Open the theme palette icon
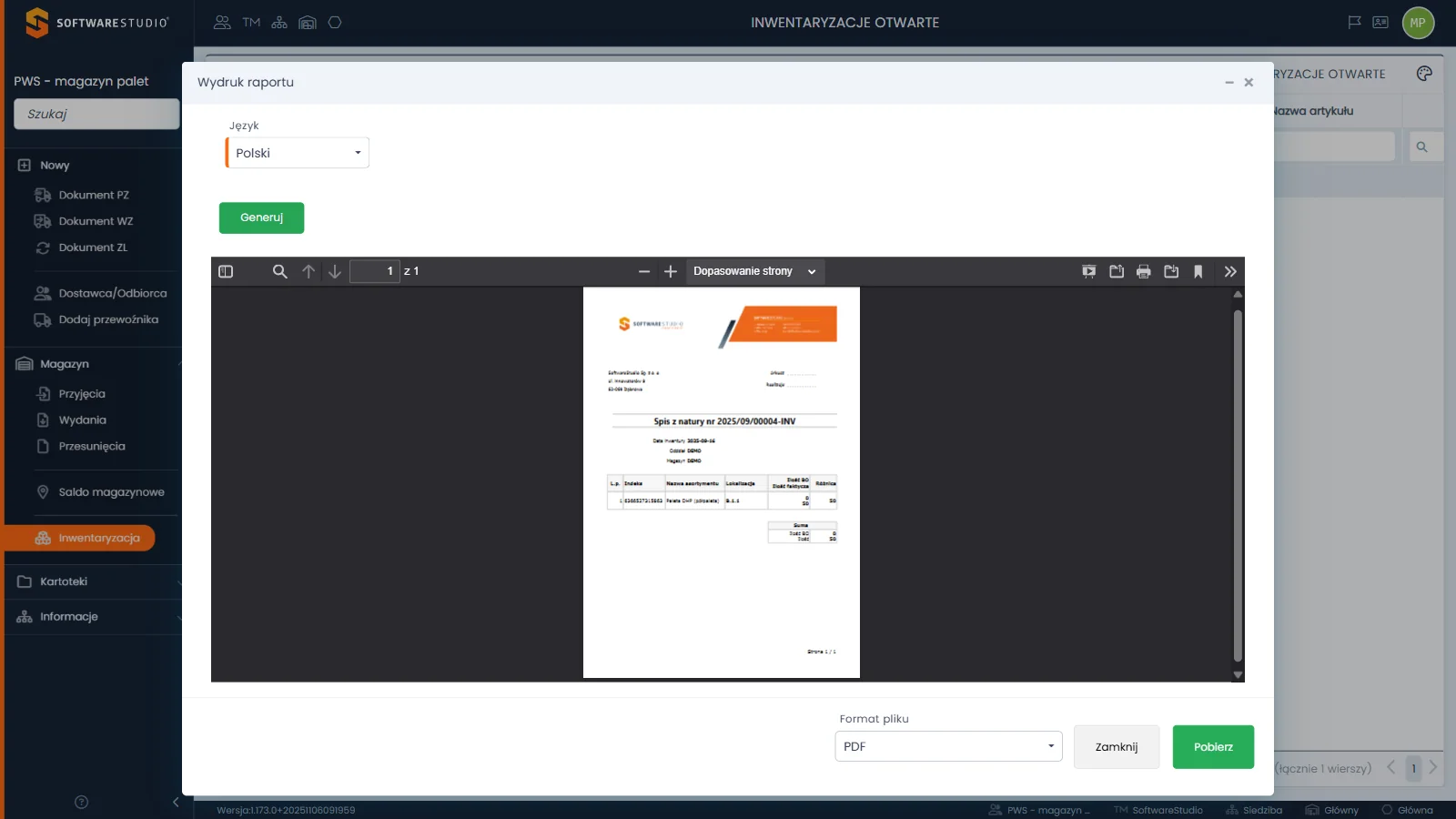 tap(1424, 74)
